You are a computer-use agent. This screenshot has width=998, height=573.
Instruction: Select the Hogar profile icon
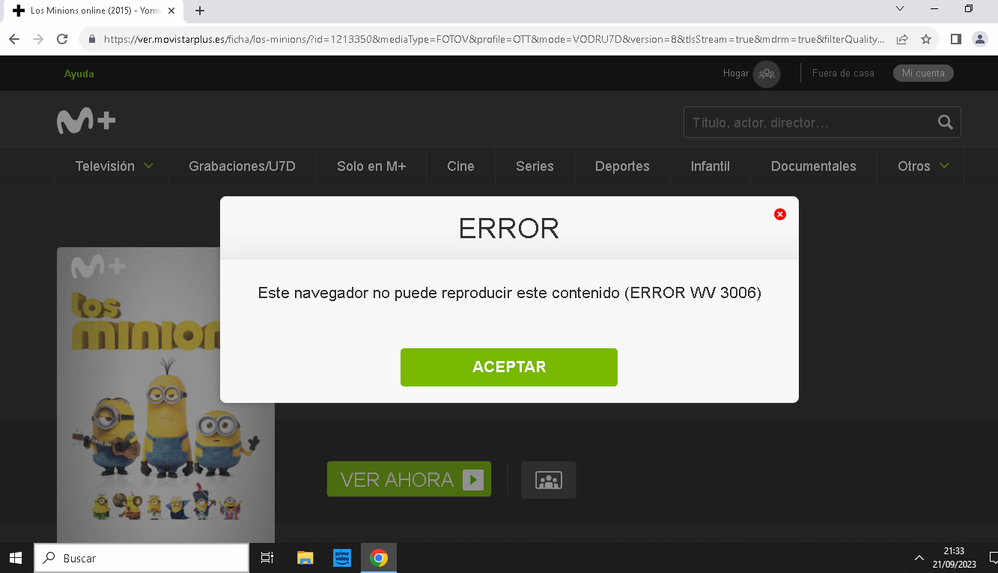pos(766,74)
